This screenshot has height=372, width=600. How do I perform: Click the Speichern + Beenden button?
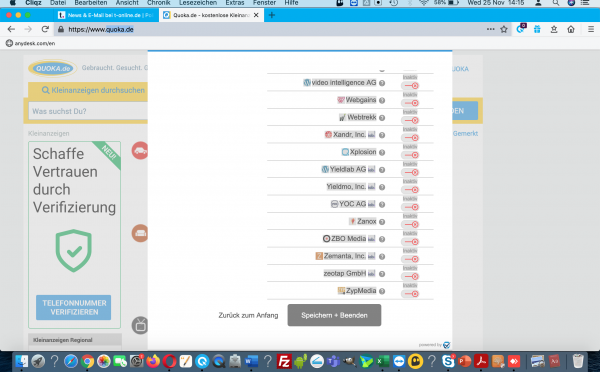coord(334,315)
